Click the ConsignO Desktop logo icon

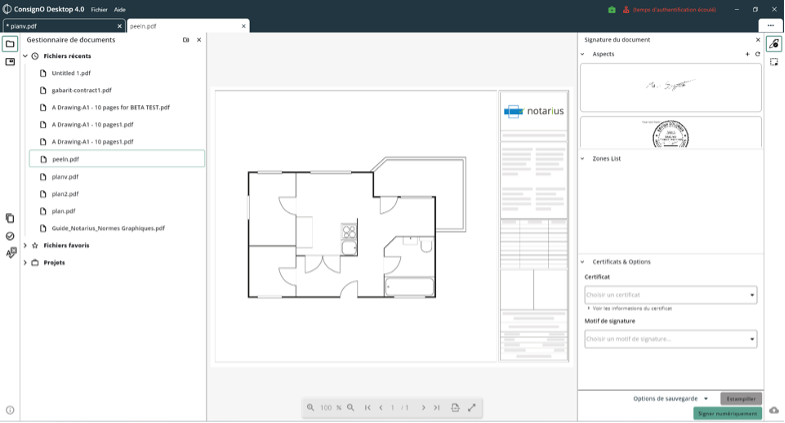7,10
